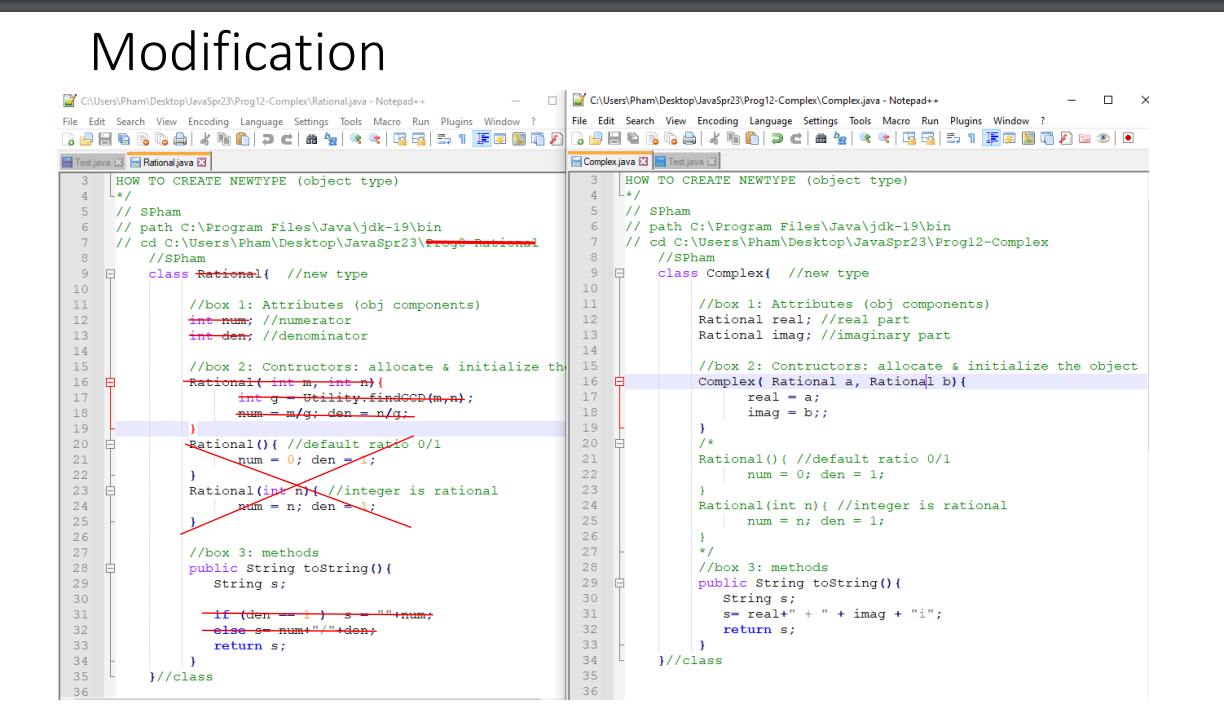The width and height of the screenshot is (1224, 704).
Task: Save all open files with Save All icon
Action: (632, 140)
